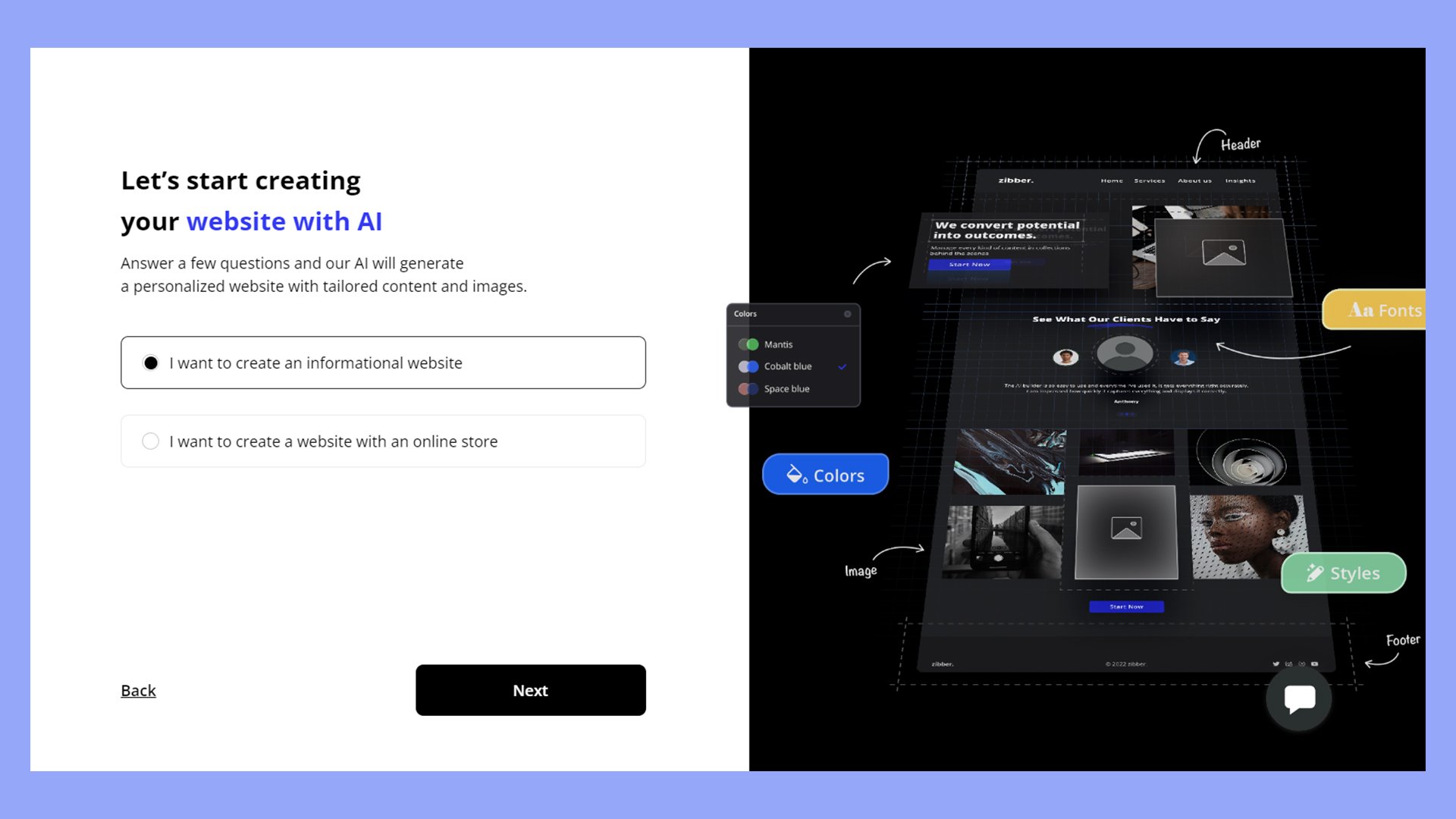The height and width of the screenshot is (819, 1456).
Task: Click the Cobalt blue checkmark
Action: tap(843, 366)
